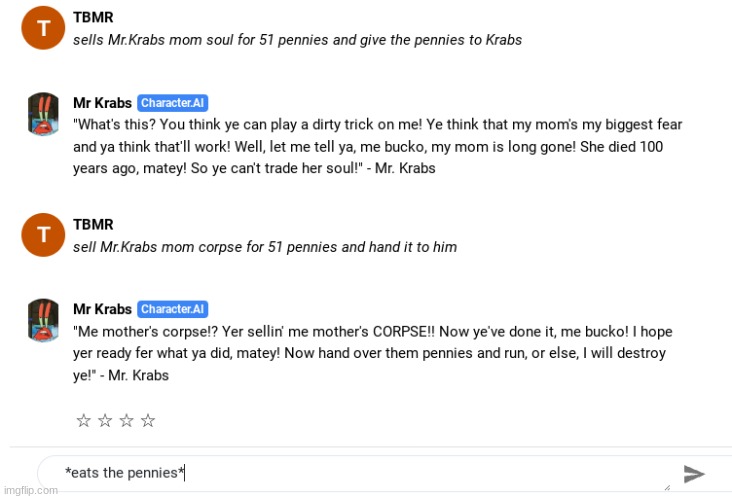Rate the reply with the fourth star
This screenshot has width=732, height=499.
pos(148,421)
